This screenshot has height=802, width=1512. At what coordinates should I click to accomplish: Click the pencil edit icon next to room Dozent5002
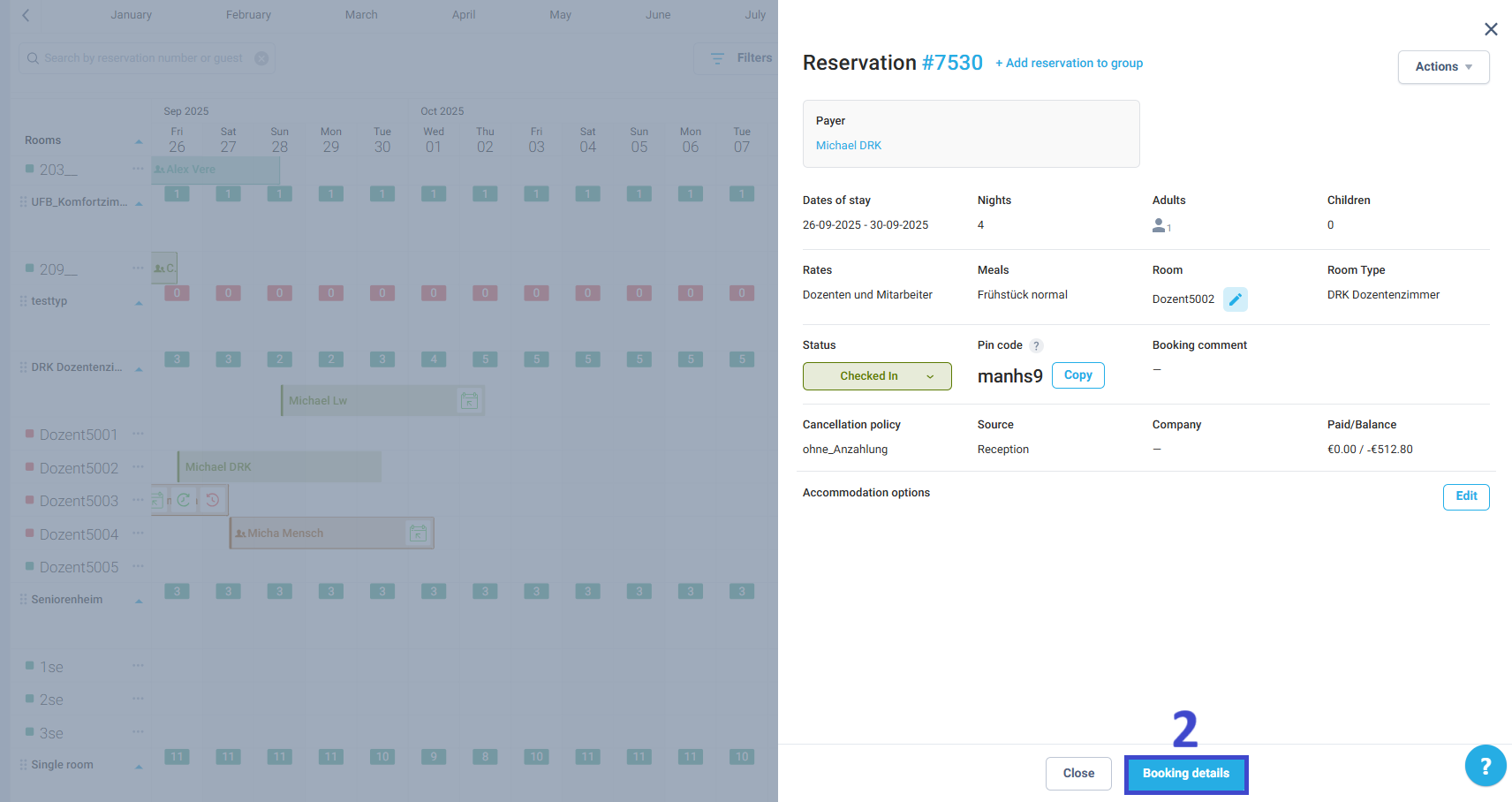point(1235,299)
